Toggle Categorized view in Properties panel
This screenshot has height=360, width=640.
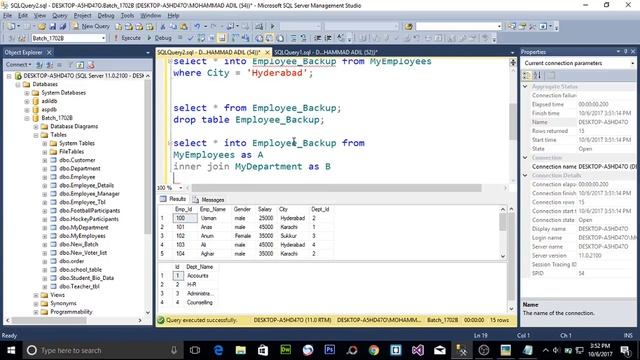527,76
